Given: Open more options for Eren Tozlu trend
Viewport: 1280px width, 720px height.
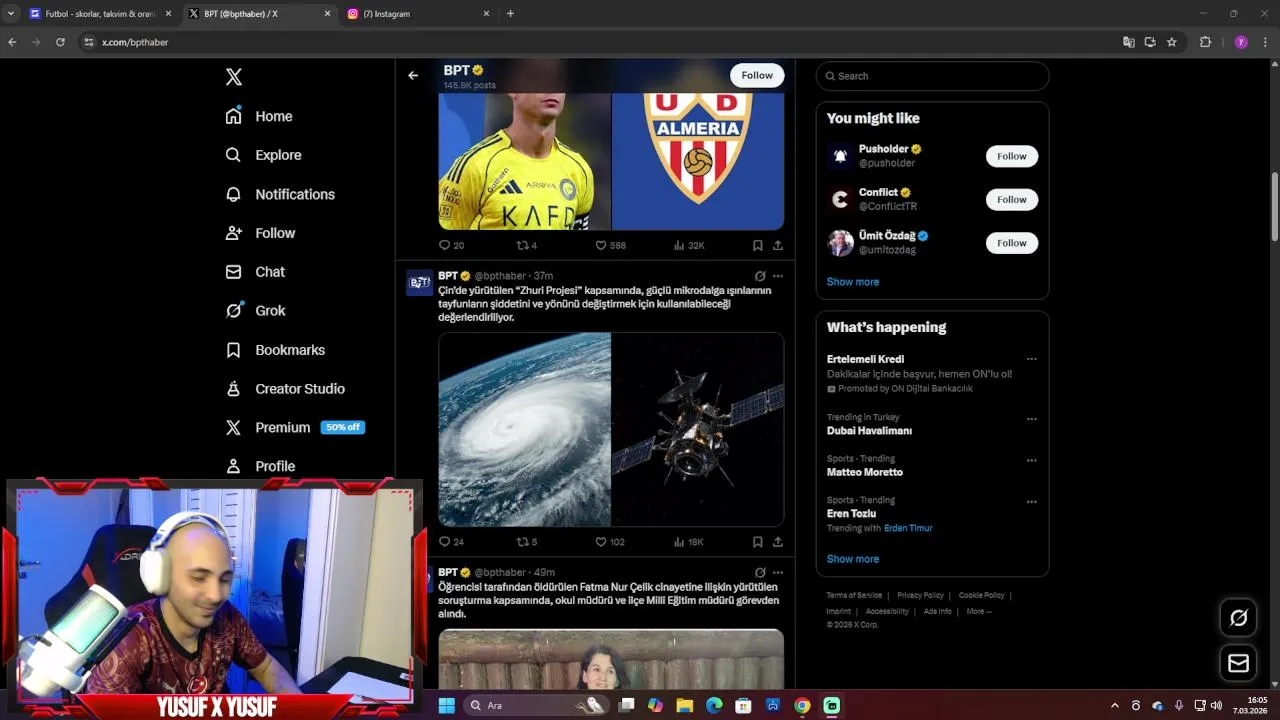Looking at the screenshot, I should tap(1031, 502).
